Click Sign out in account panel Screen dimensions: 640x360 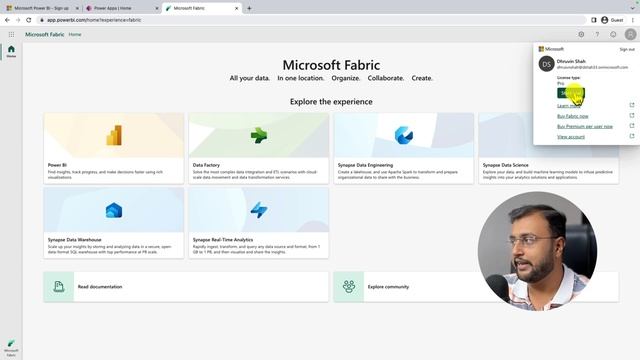(627, 49)
